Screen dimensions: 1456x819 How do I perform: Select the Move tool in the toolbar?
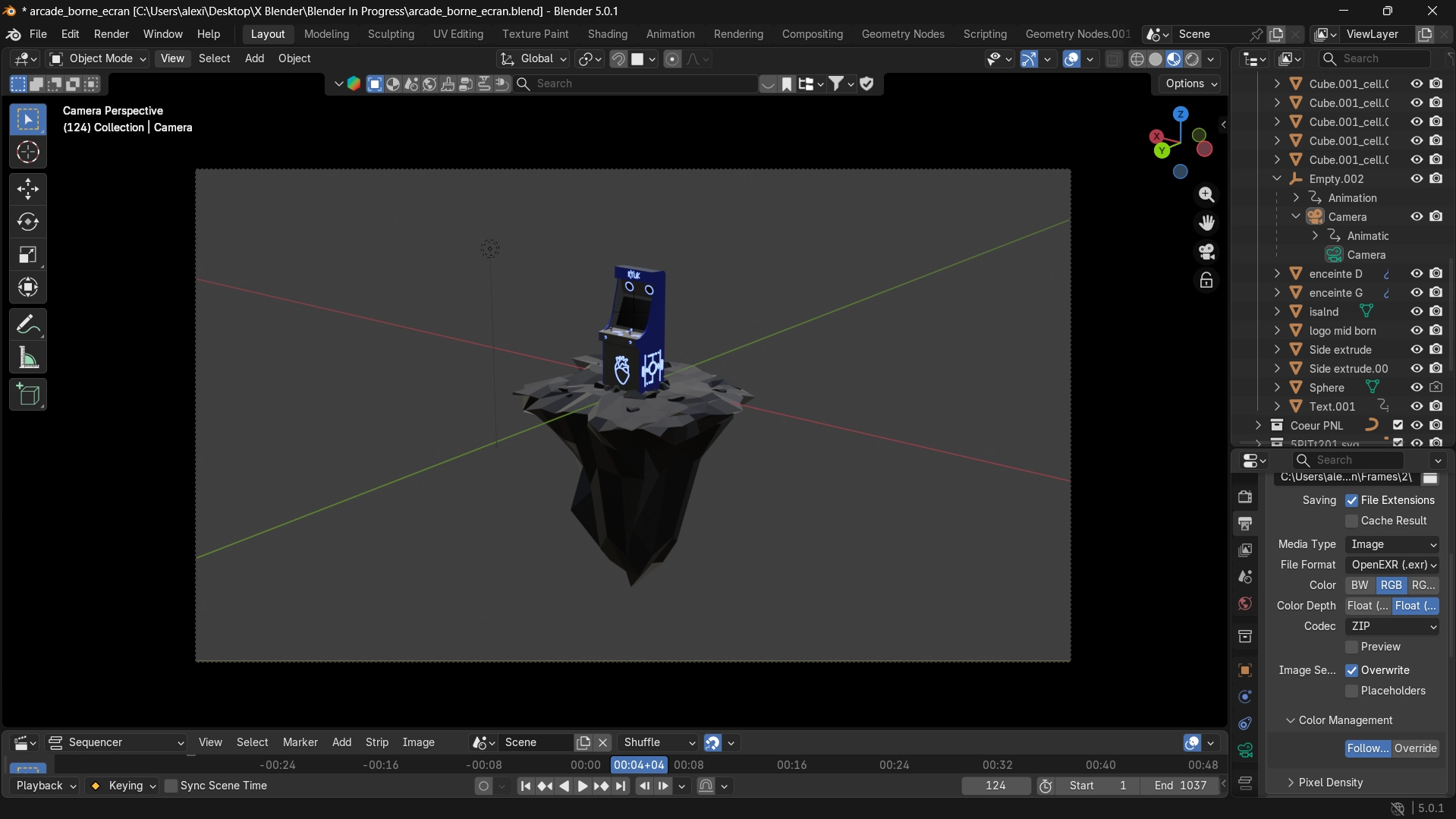tap(28, 189)
